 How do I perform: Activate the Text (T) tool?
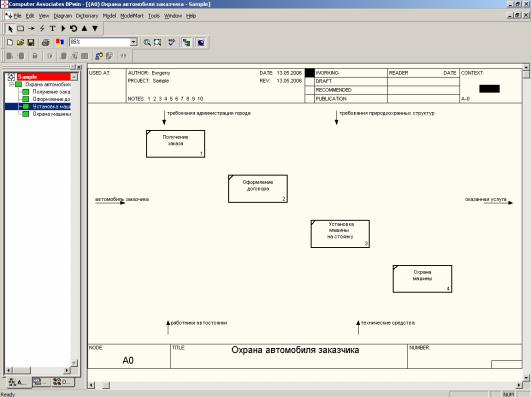tap(52, 29)
